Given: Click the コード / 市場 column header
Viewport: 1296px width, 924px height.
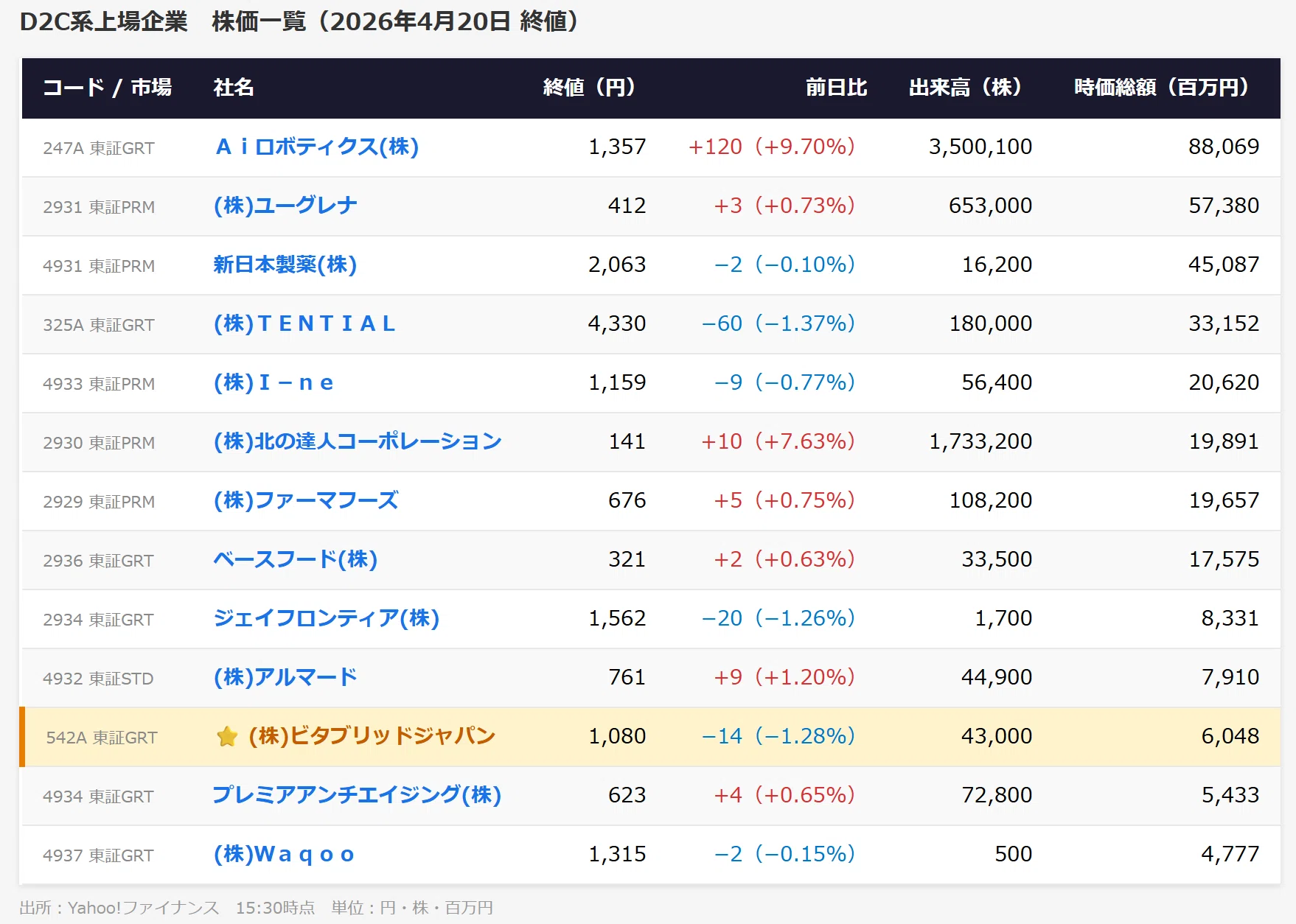Looking at the screenshot, I should tap(108, 88).
